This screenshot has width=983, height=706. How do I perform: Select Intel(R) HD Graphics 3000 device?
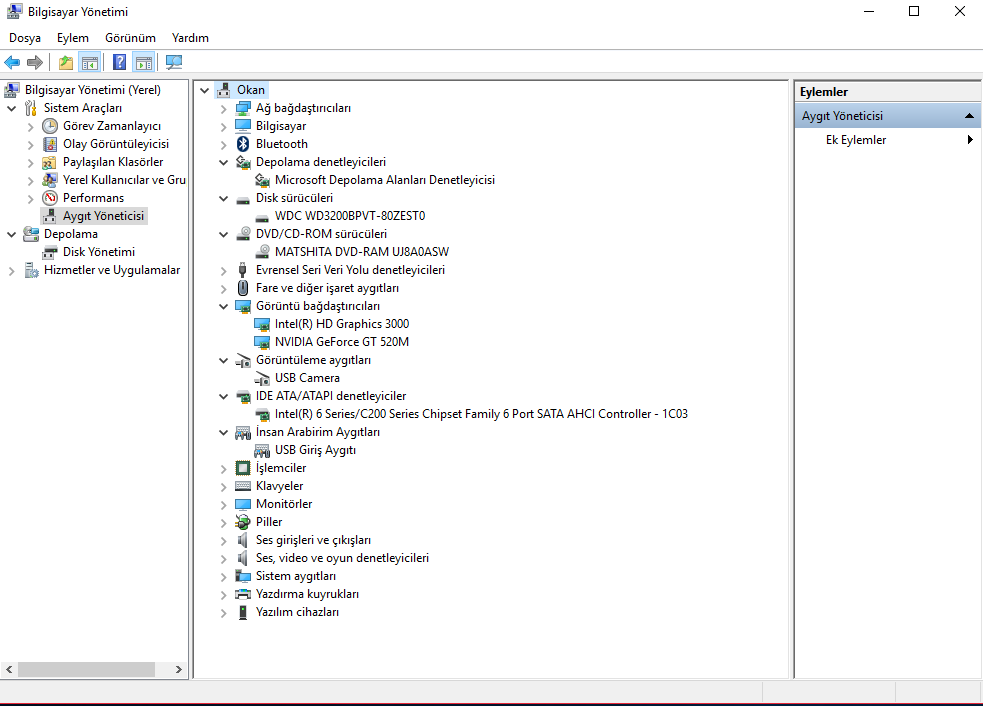pyautogui.click(x=342, y=324)
